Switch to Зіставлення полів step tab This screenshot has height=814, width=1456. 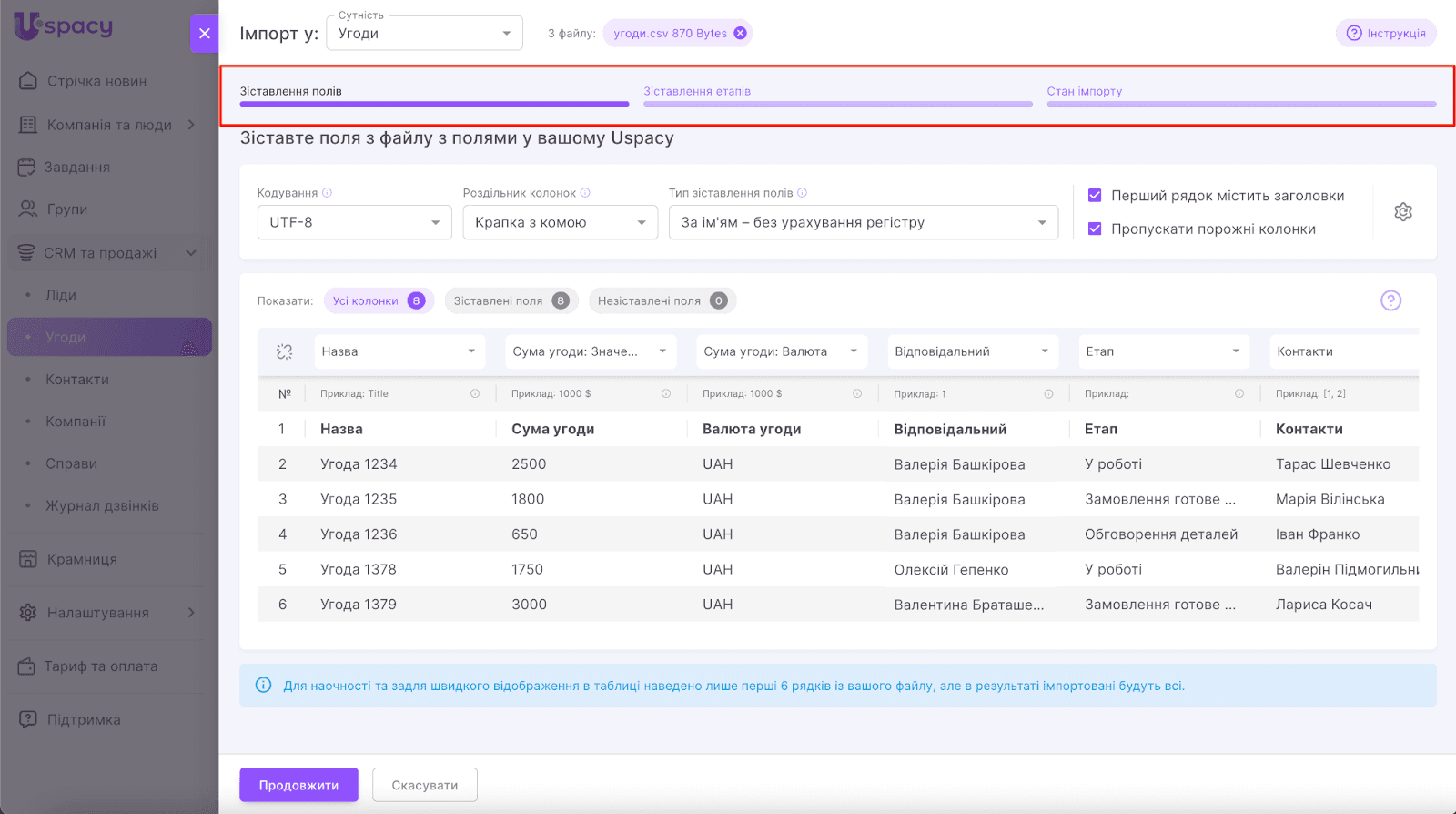(x=434, y=95)
